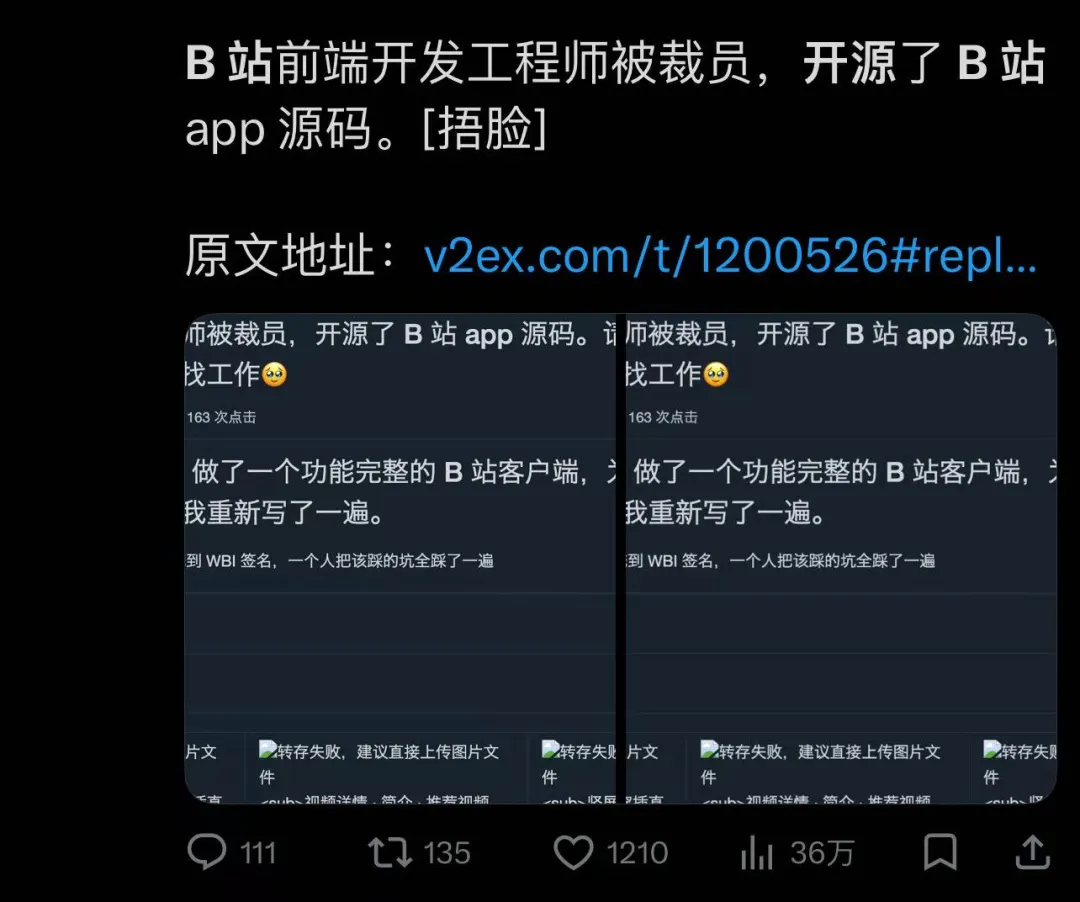Viewport: 1080px width, 902px height.
Task: Open the share upload icon
Action: tap(1032, 852)
